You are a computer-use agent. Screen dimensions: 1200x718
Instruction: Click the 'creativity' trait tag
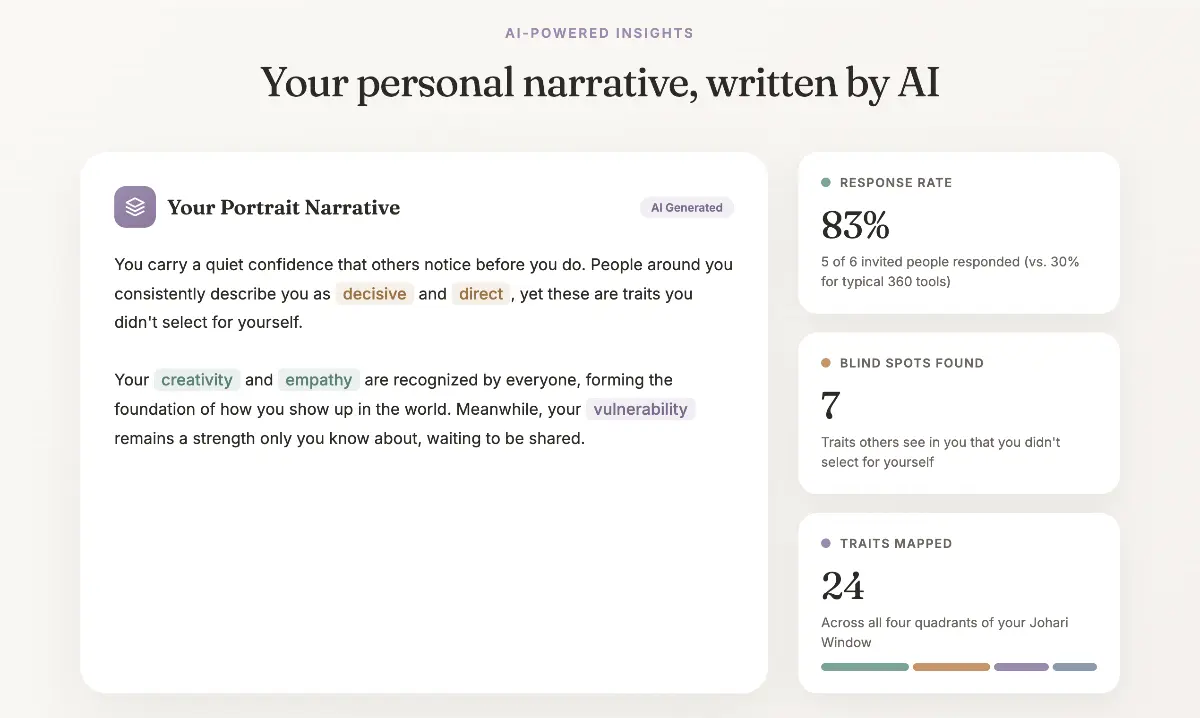197,380
